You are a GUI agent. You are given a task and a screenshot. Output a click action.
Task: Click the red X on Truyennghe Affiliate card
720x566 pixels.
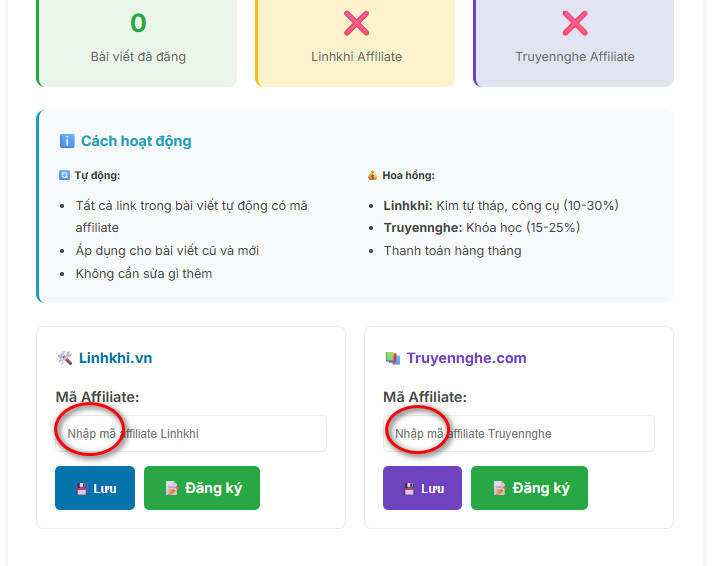tap(575, 23)
